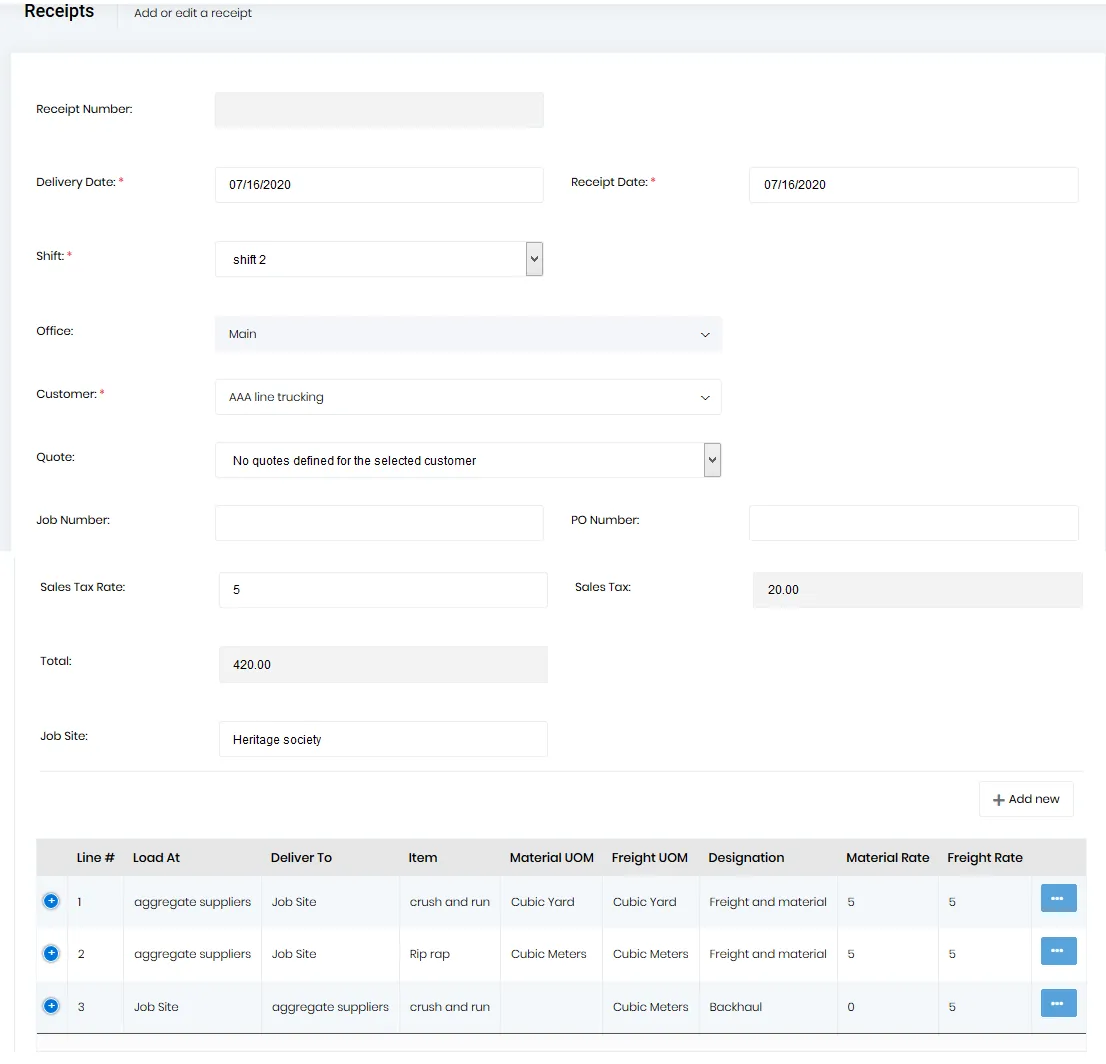Click the Job Number input field
This screenshot has width=1106, height=1064.
tap(379, 523)
